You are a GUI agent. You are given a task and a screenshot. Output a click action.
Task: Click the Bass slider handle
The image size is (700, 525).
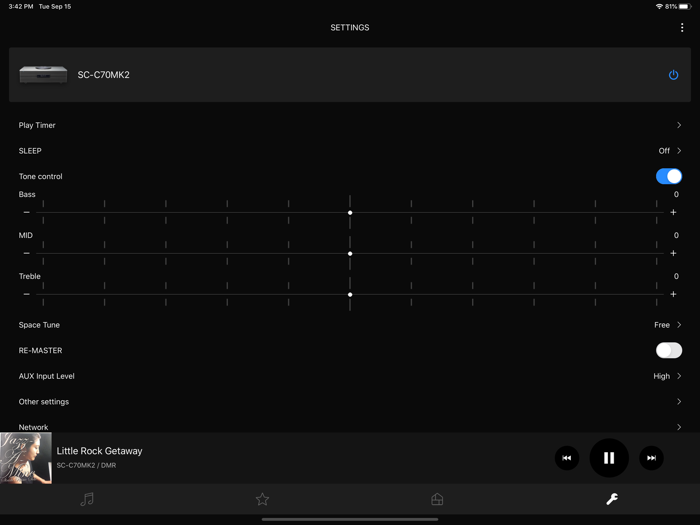(x=350, y=212)
